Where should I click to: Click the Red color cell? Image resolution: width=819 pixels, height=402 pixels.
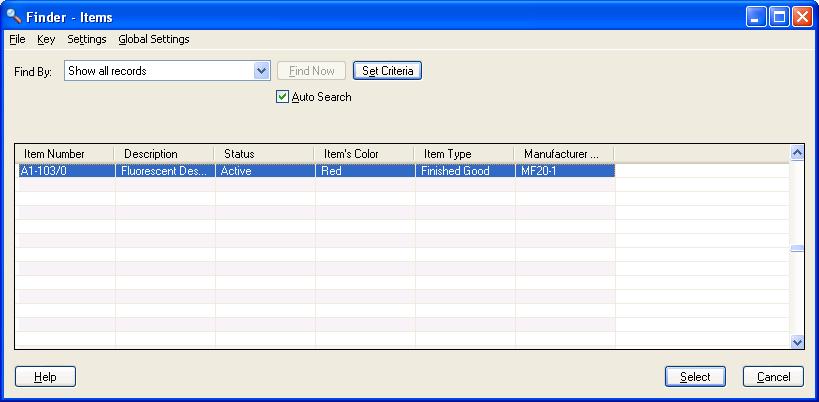[x=365, y=171]
